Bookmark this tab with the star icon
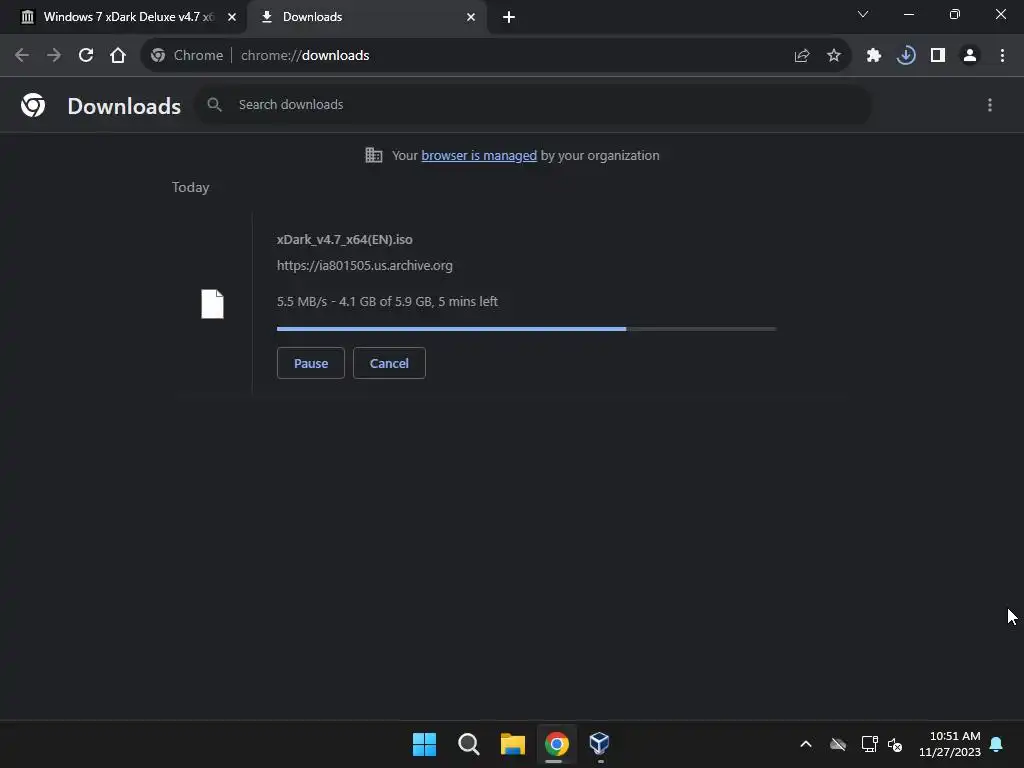1024x768 pixels. point(834,56)
